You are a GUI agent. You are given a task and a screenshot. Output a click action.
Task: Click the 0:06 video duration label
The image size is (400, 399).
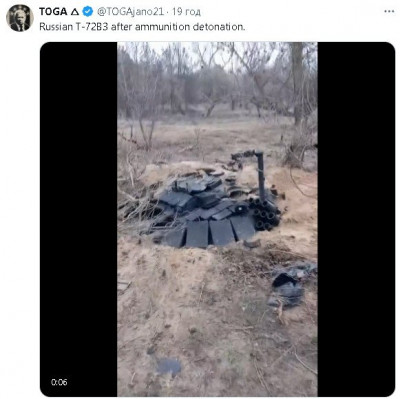click(x=59, y=382)
